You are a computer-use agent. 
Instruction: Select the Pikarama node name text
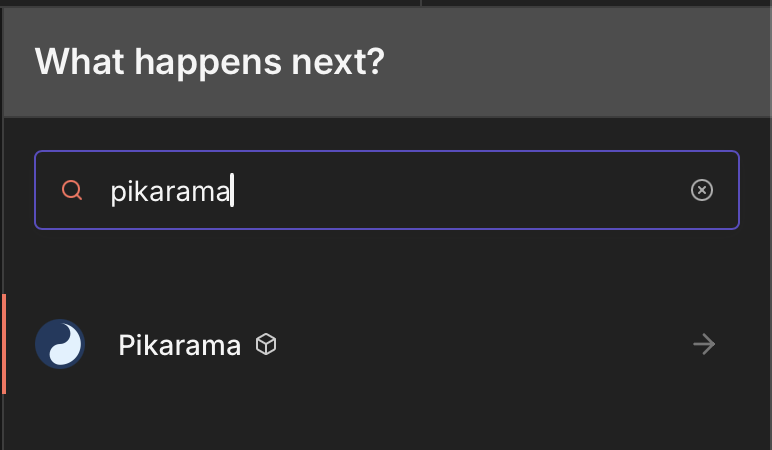pyautogui.click(x=179, y=345)
